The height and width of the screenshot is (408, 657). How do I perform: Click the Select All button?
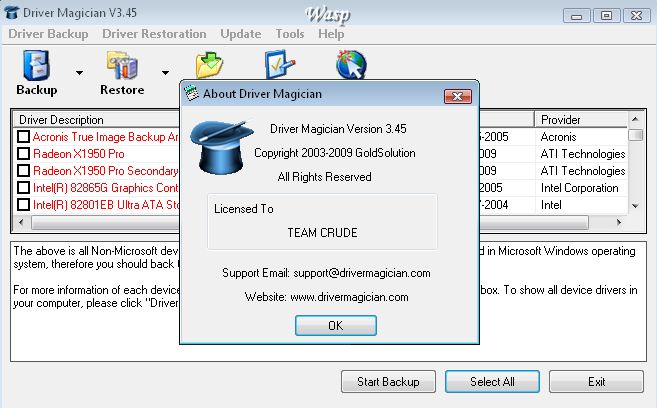[x=492, y=382]
